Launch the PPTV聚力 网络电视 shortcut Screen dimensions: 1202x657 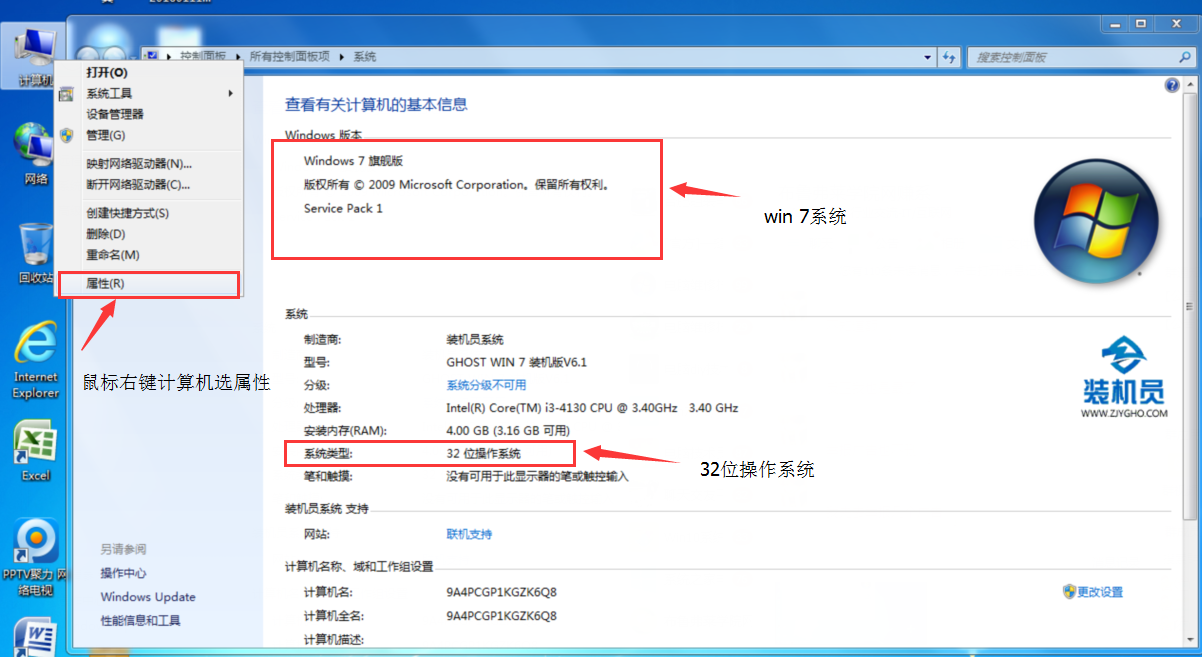click(36, 557)
